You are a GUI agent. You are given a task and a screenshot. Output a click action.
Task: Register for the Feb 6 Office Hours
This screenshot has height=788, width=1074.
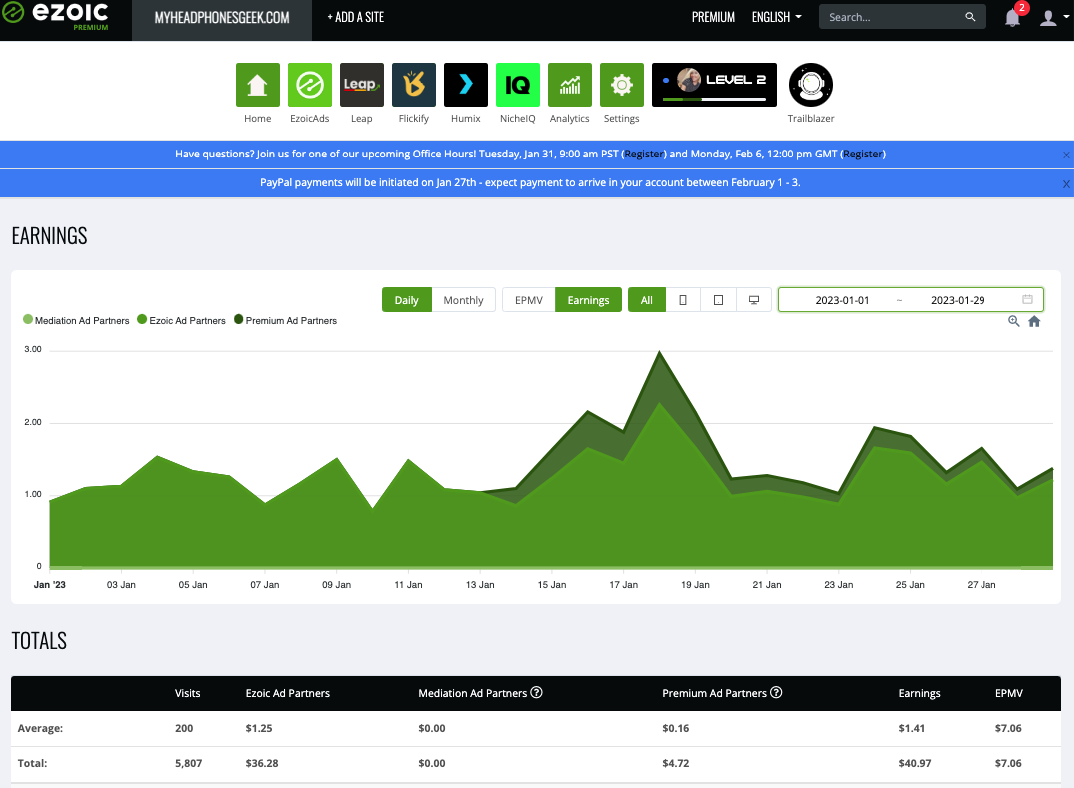[x=863, y=153]
